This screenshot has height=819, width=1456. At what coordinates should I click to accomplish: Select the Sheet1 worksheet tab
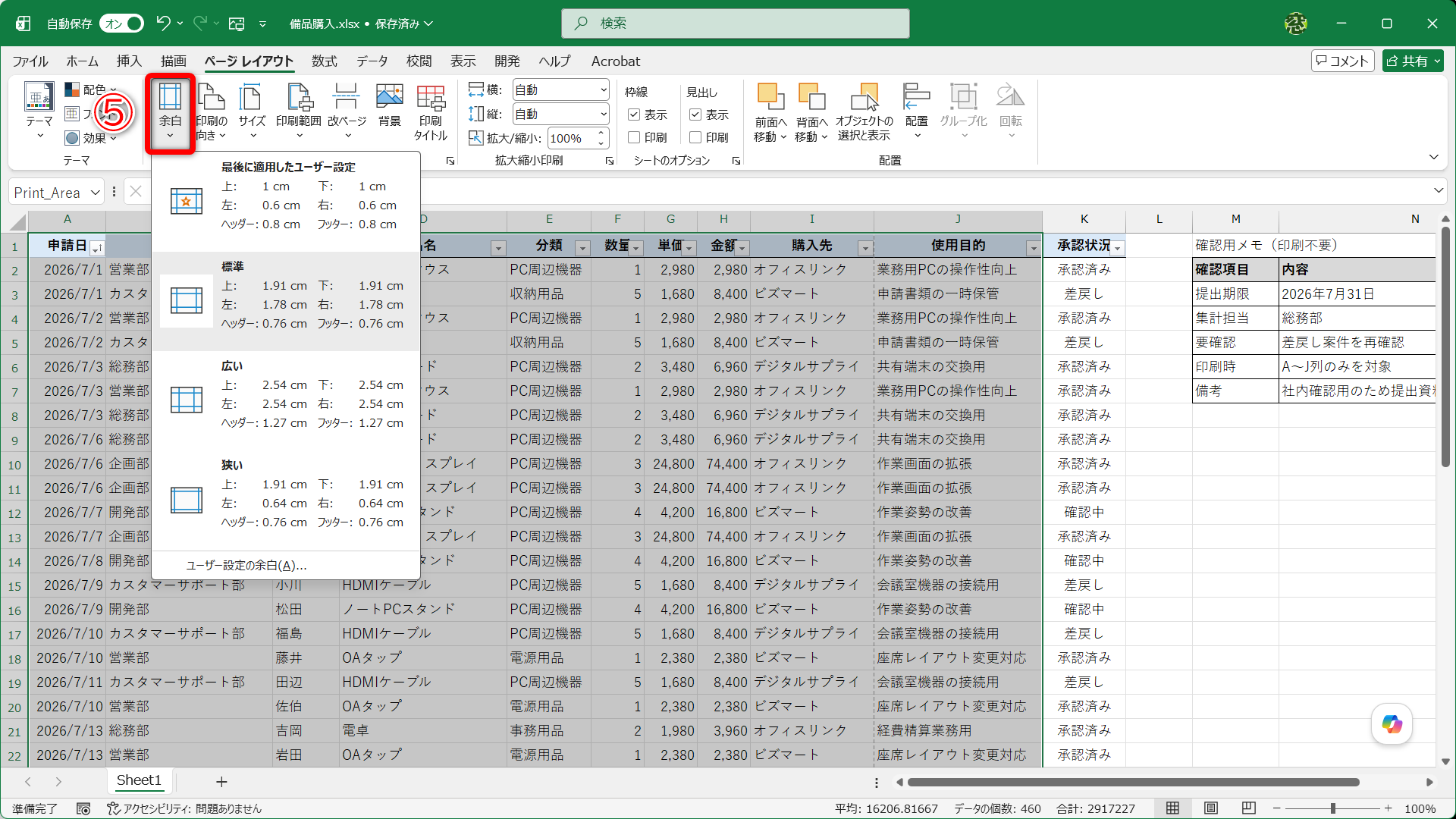(139, 780)
